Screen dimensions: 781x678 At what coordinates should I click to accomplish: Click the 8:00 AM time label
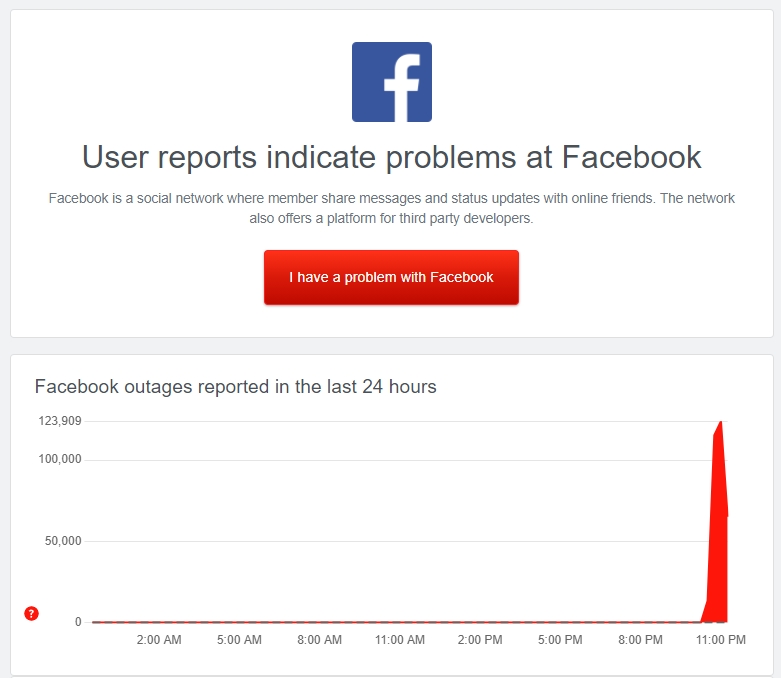[319, 640]
